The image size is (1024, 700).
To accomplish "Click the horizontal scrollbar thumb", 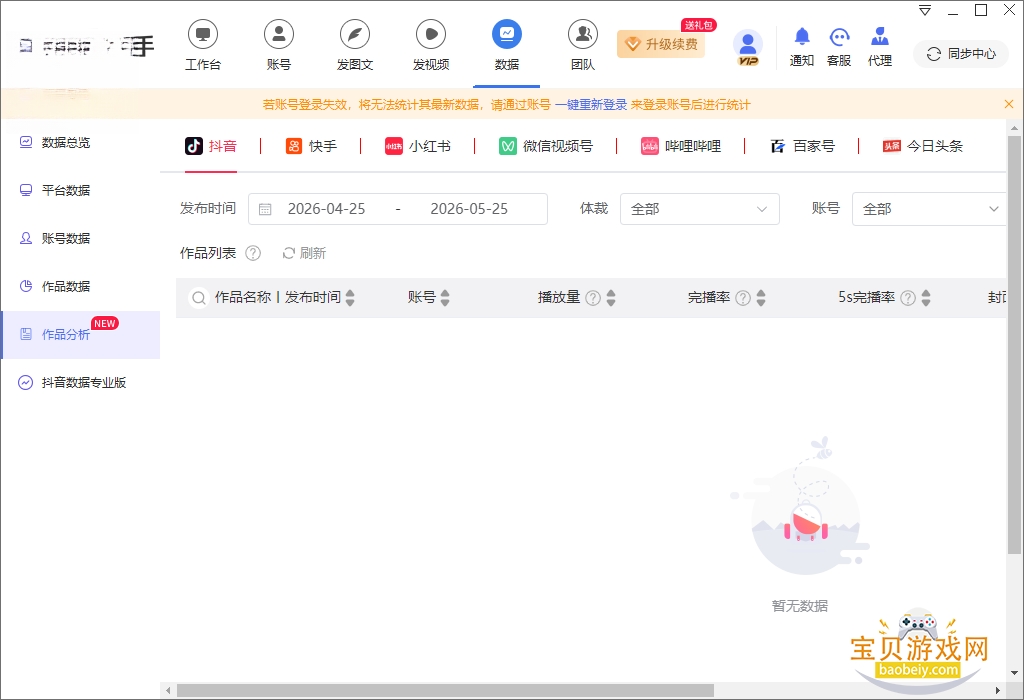I will point(445,690).
